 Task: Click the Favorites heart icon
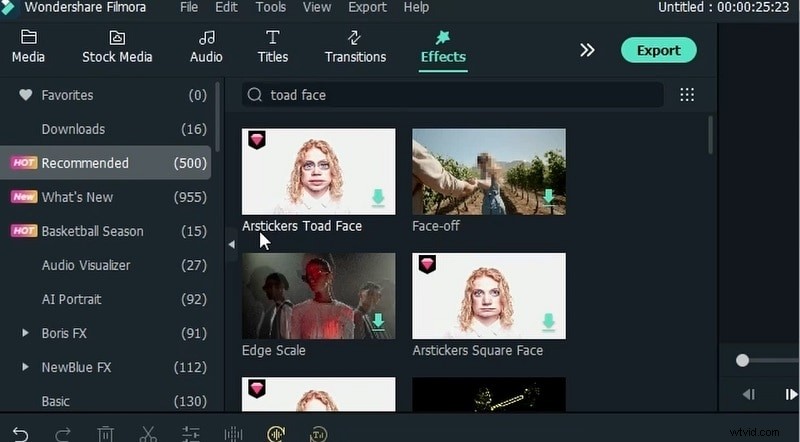coord(26,94)
